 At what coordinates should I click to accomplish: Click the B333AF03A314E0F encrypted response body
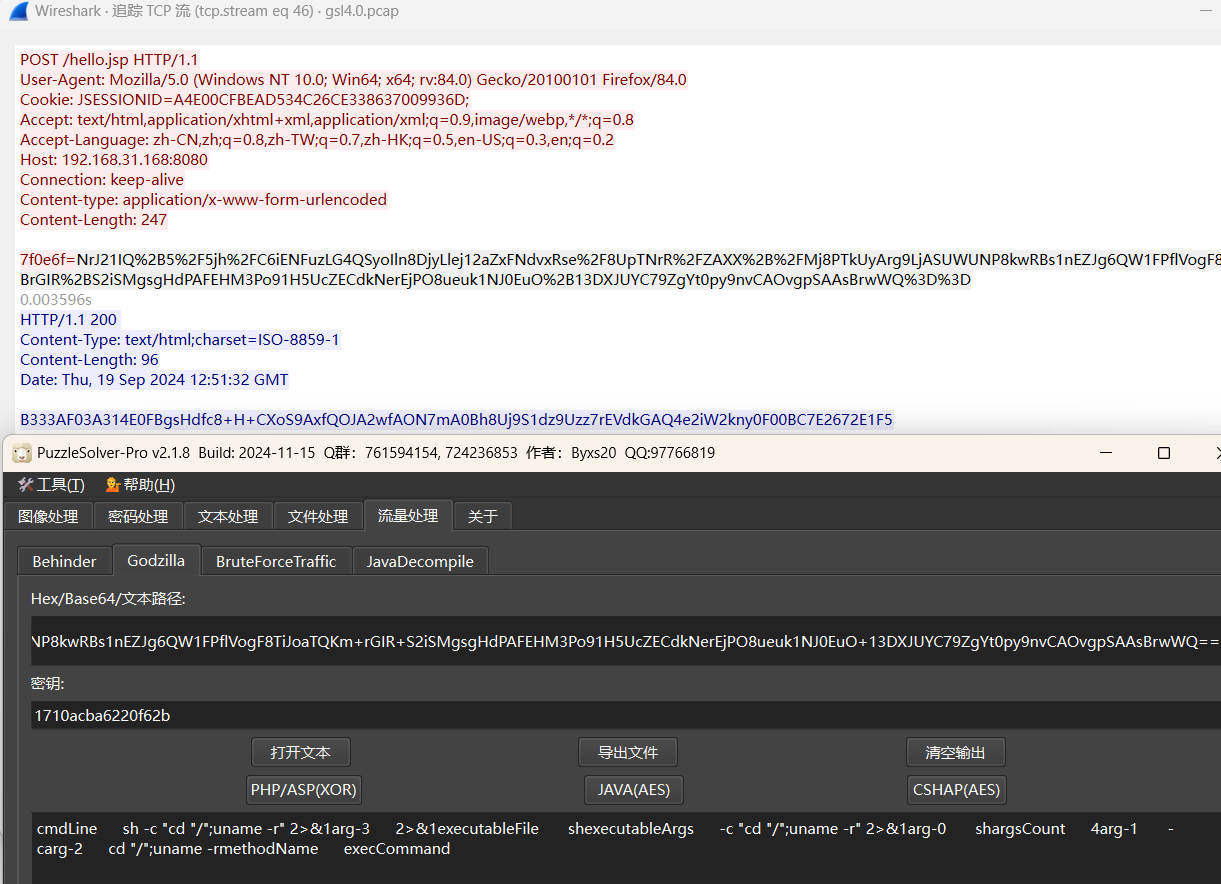click(456, 420)
